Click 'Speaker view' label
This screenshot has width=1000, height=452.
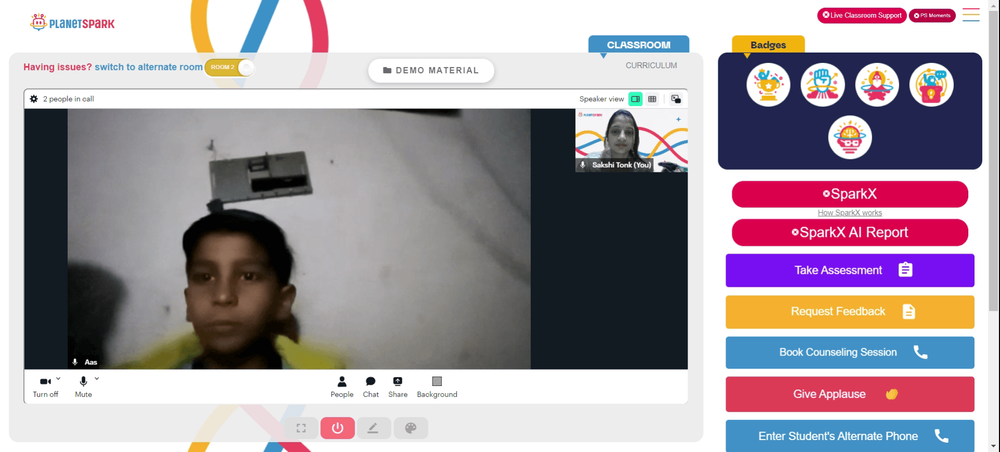coord(601,99)
